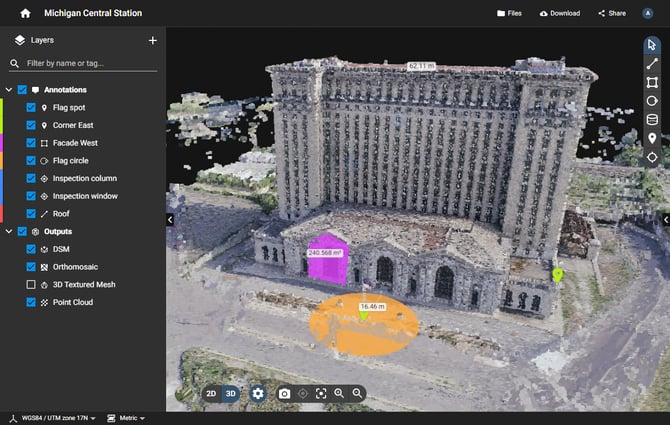Hide the DSM output layer
The width and height of the screenshot is (670, 425).
tap(31, 249)
